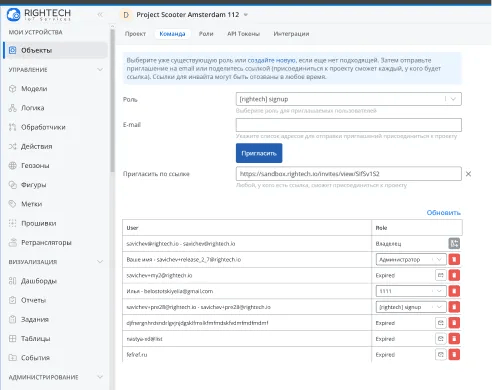Image resolution: width=496 pixels, height=390 pixels.
Task: Revoke the invite link with the X icon
Action: (468, 174)
